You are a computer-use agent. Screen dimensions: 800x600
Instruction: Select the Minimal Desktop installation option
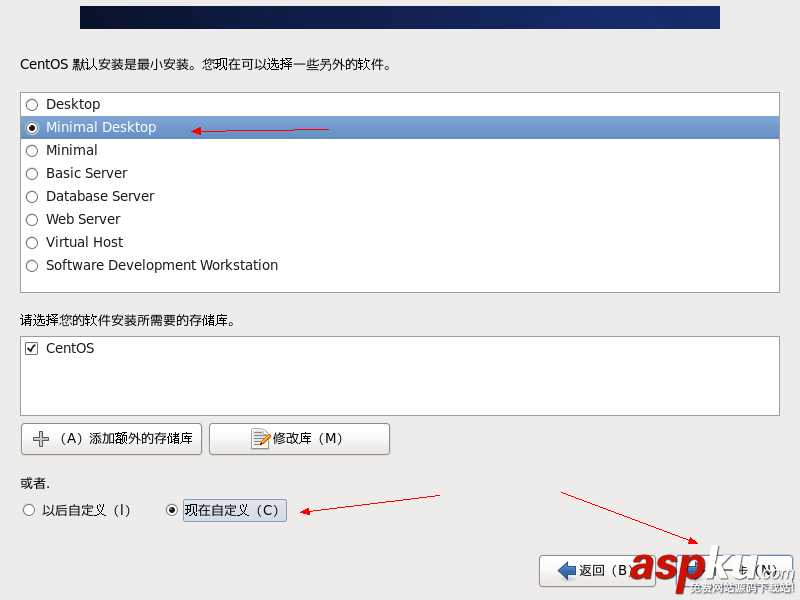point(31,127)
